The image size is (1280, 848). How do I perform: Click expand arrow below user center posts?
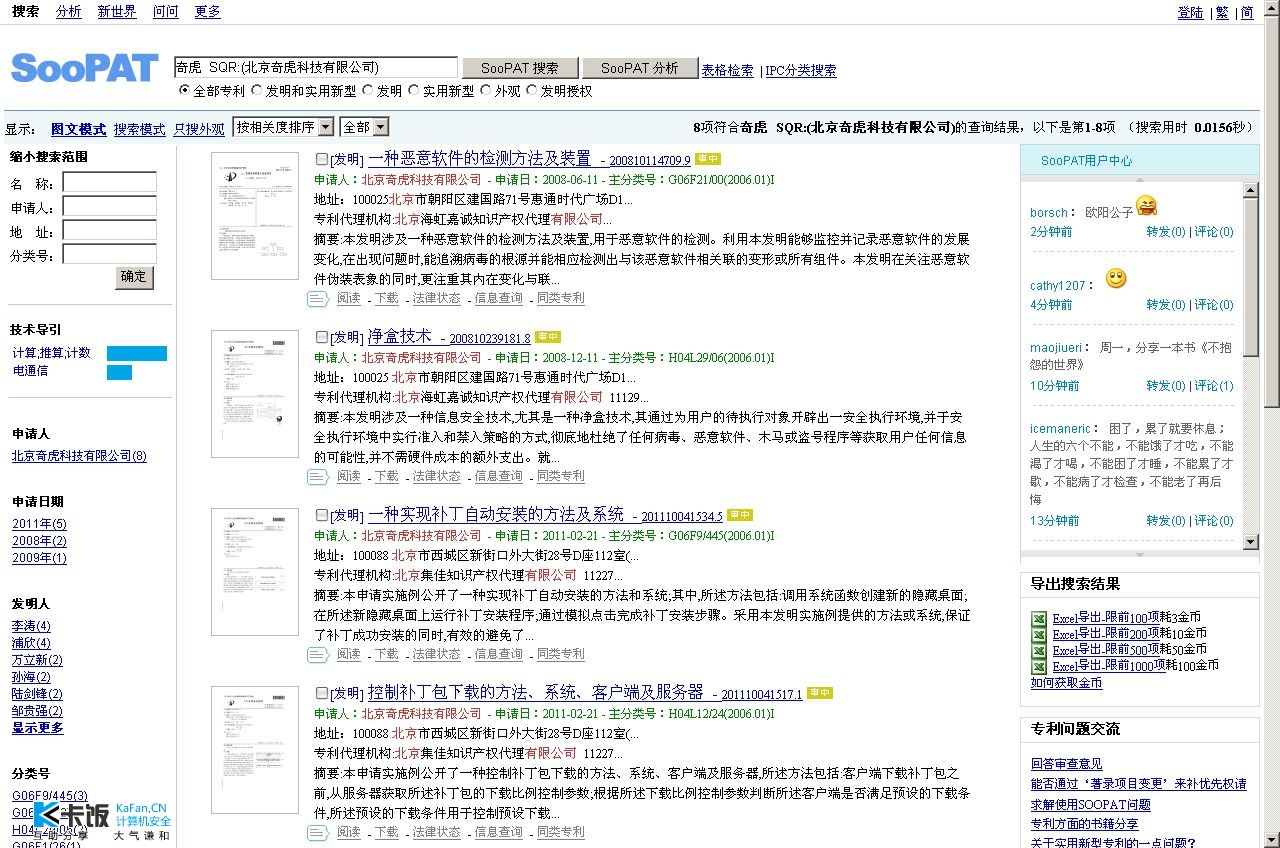[x=1139, y=554]
